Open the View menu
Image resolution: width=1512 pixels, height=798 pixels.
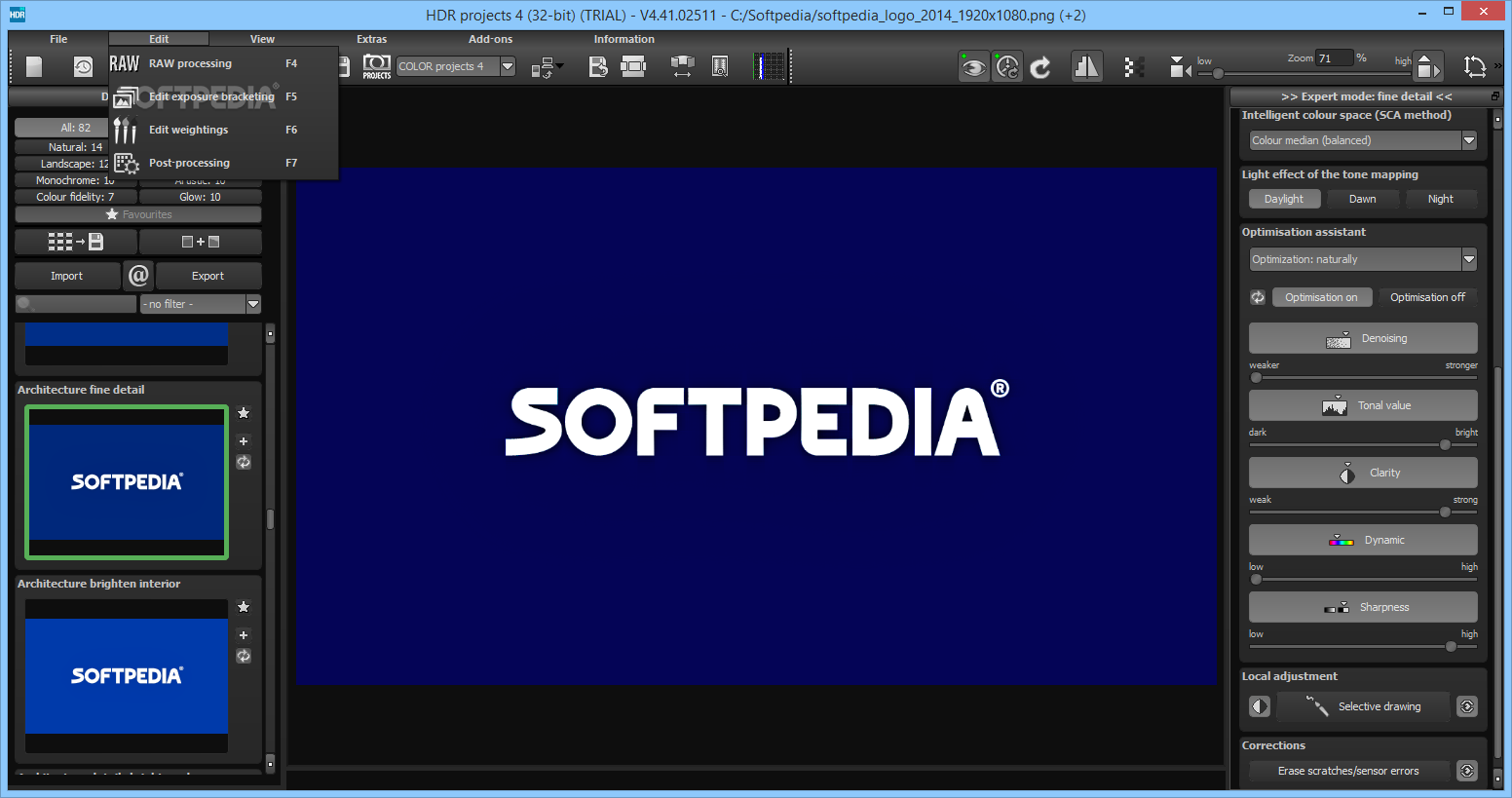[x=262, y=39]
